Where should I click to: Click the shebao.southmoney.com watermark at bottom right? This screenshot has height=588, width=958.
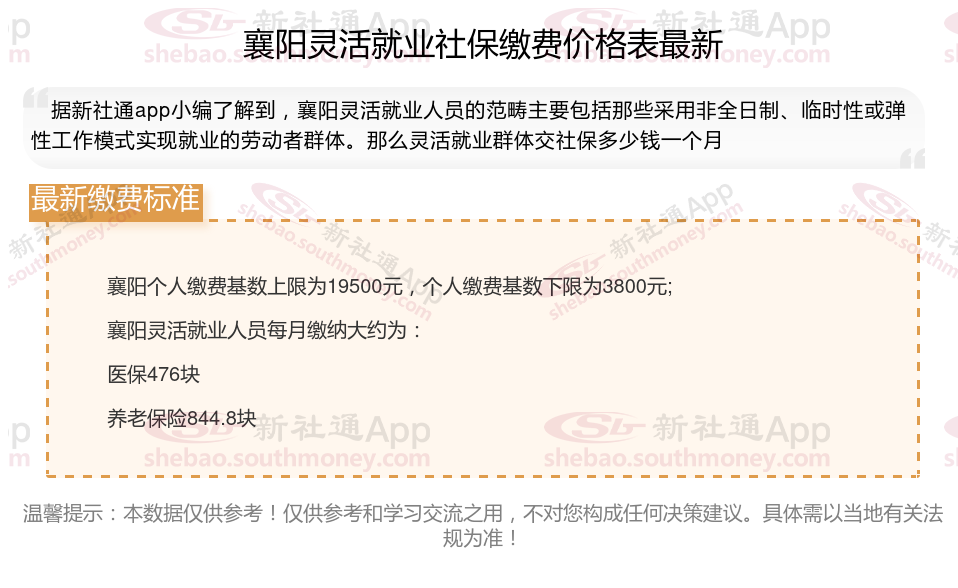(687, 458)
